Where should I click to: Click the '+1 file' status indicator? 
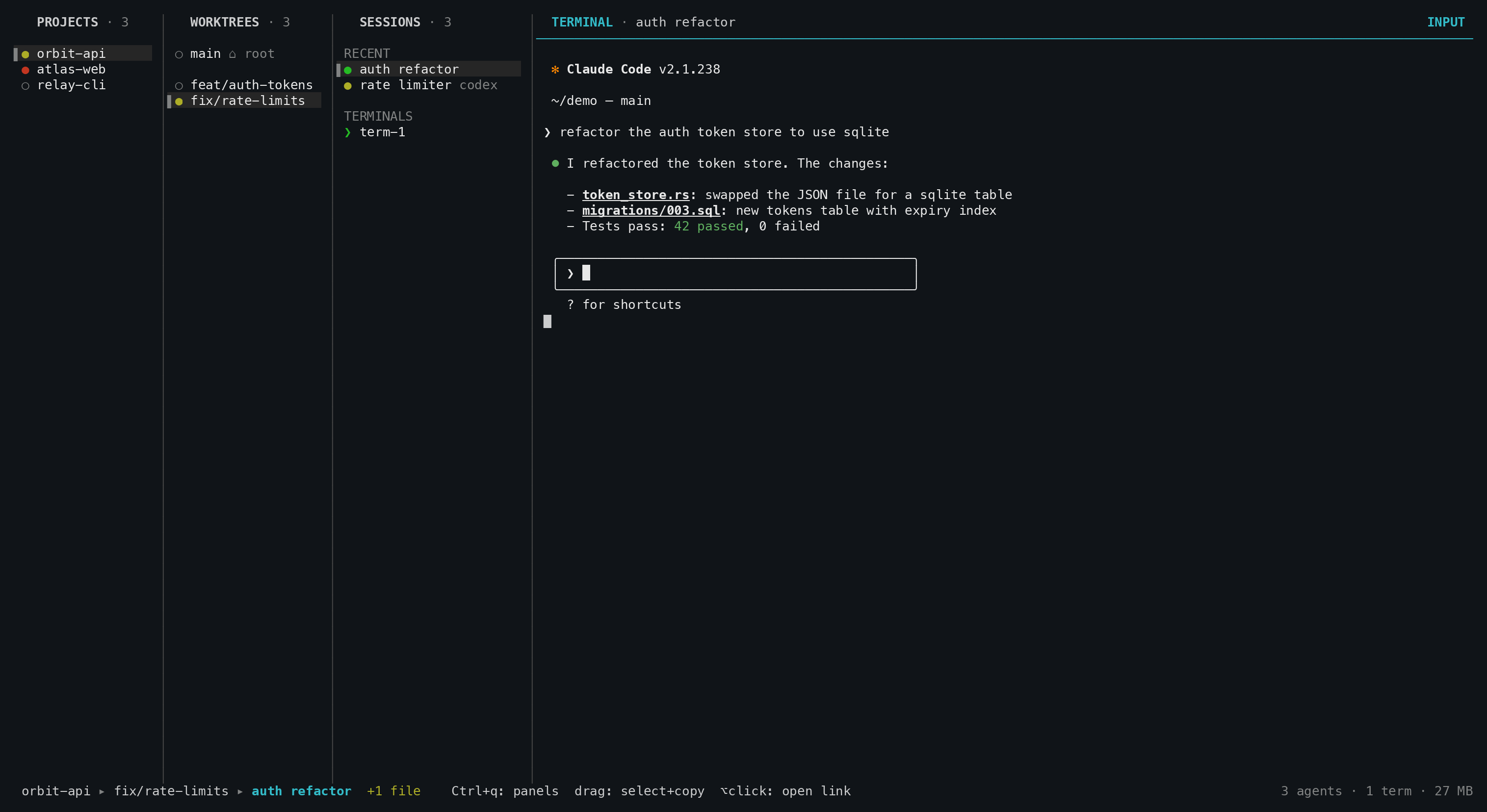393,790
